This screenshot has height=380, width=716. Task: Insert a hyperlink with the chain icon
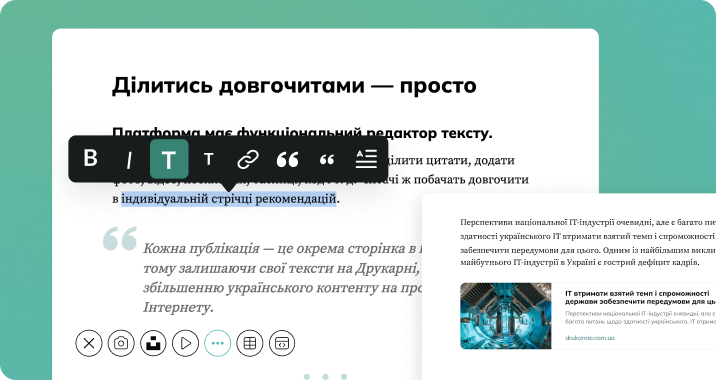click(x=248, y=159)
